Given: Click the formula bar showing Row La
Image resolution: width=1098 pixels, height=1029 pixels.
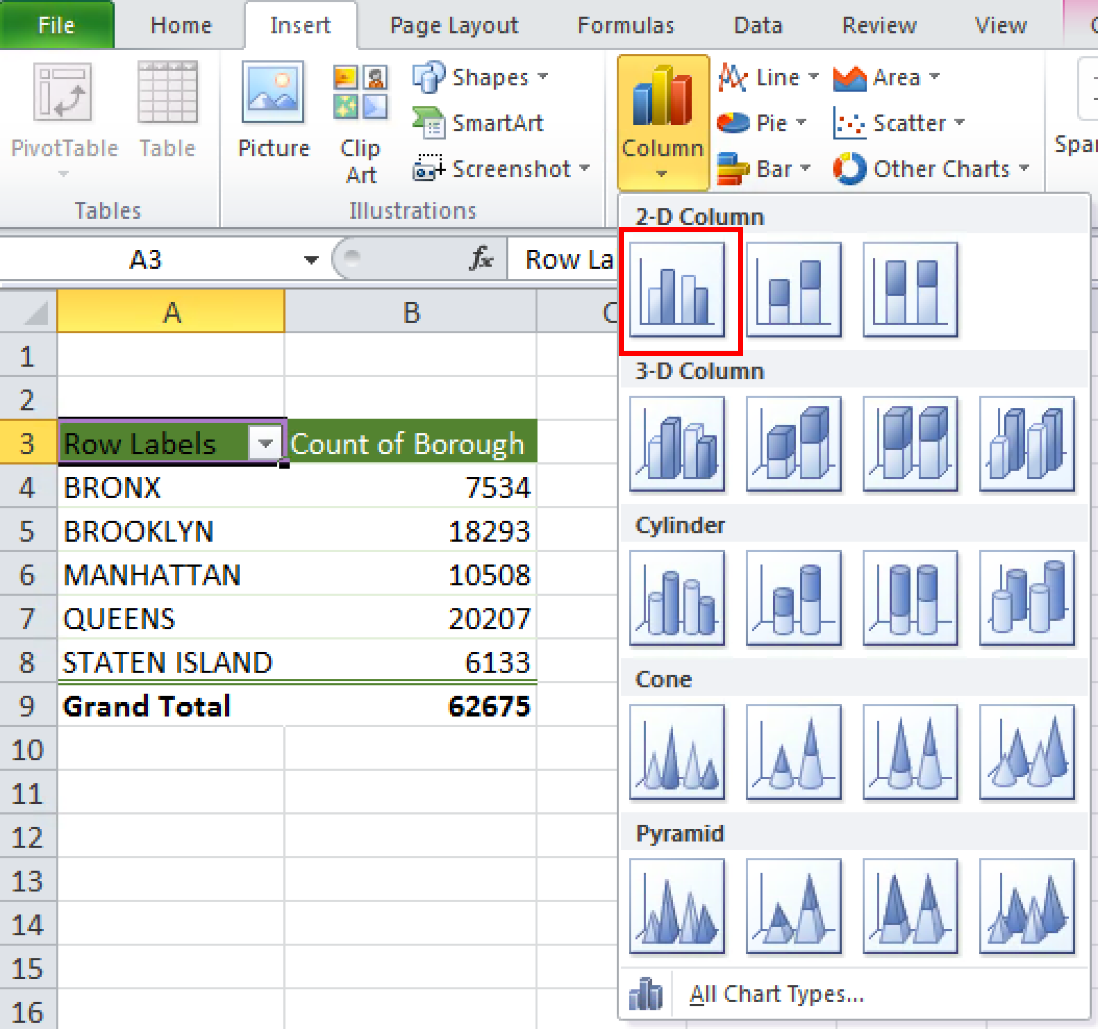Looking at the screenshot, I should coord(562,260).
